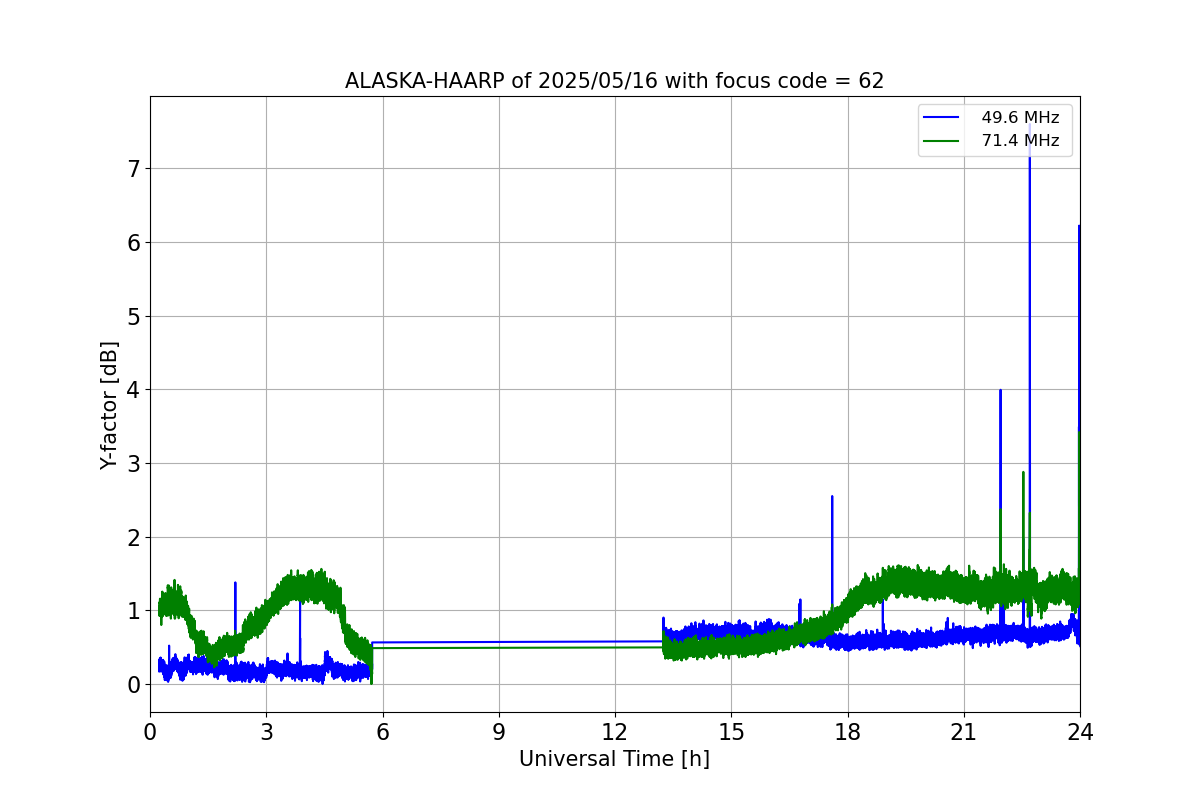Viewport: 1200px width, 800px height.
Task: Click x-axis tick label 15
Action: (731, 732)
